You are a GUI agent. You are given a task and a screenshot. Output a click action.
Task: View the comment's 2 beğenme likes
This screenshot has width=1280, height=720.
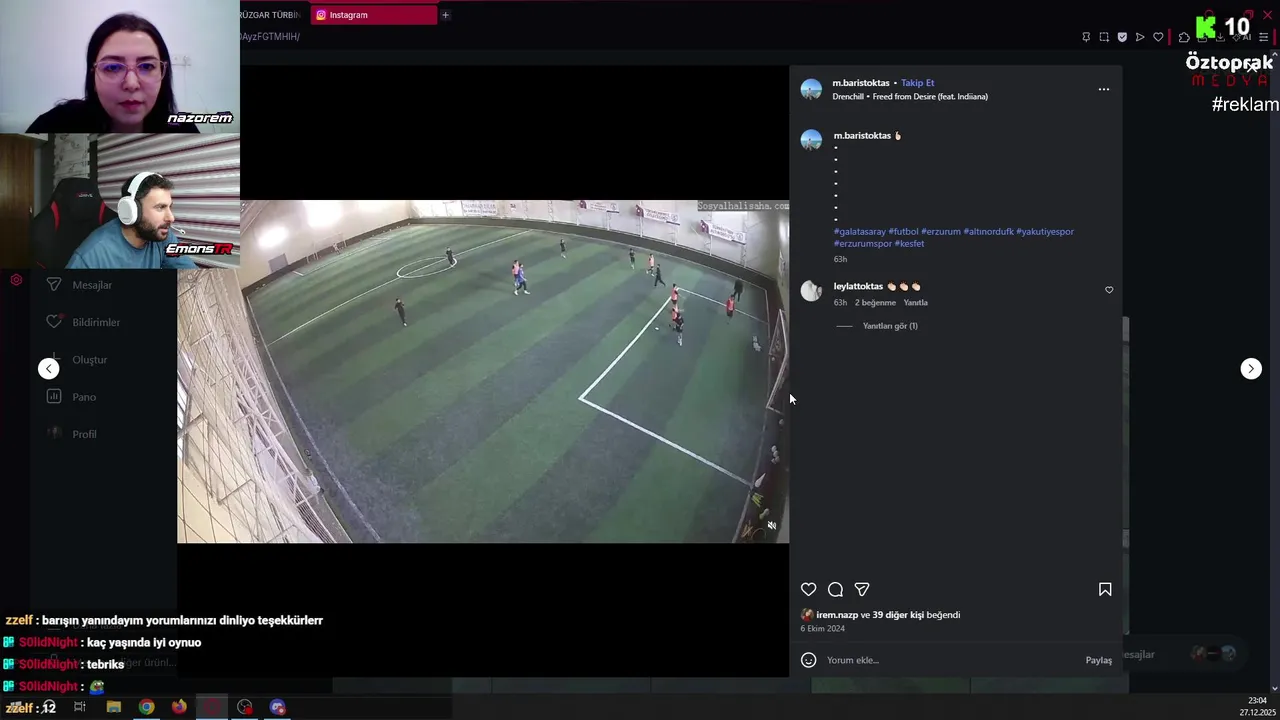pos(875,303)
